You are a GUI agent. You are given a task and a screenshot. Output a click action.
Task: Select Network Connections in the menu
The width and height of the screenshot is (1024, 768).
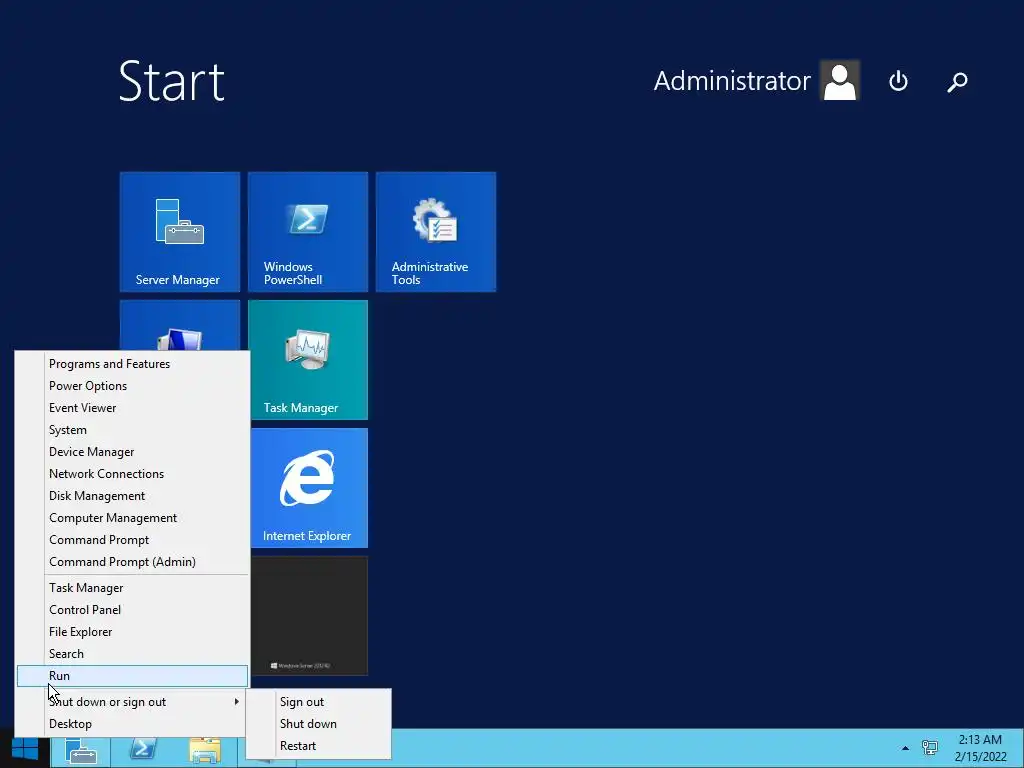132,473
